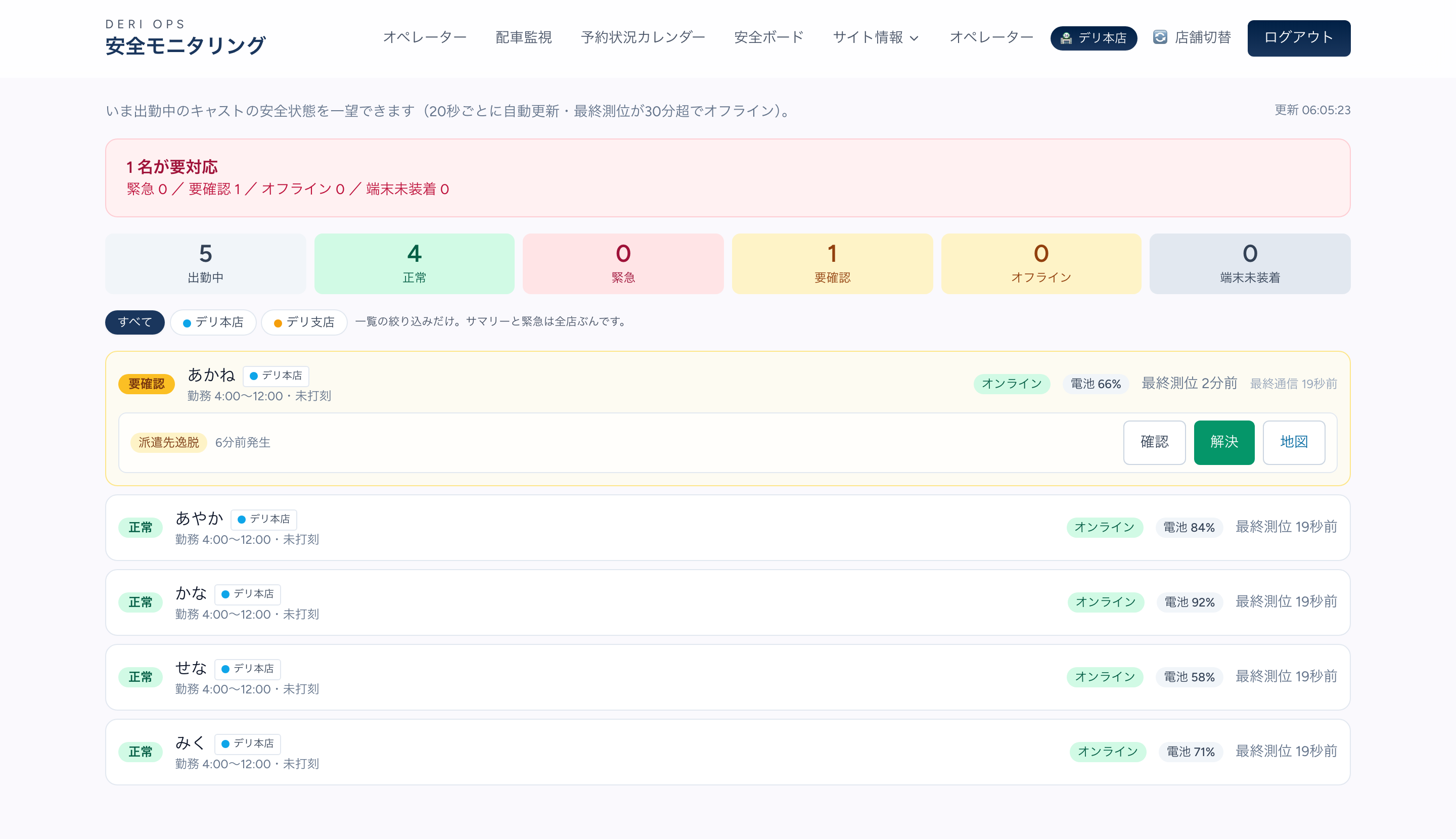This screenshot has height=839, width=1456.
Task: Open 予約状況カレンダー page
Action: tap(643, 37)
